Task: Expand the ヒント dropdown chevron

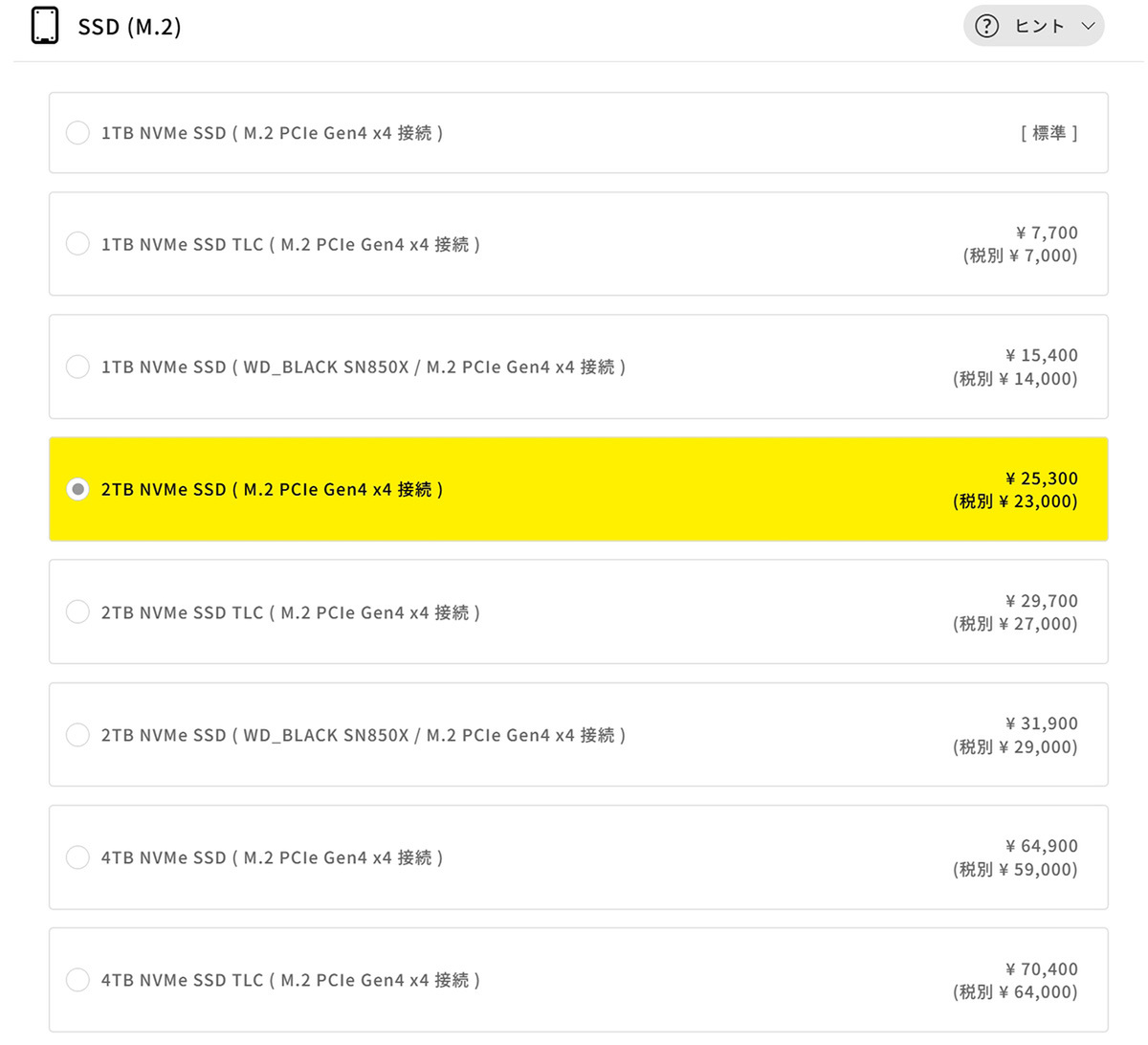Action: pyautogui.click(x=1088, y=26)
